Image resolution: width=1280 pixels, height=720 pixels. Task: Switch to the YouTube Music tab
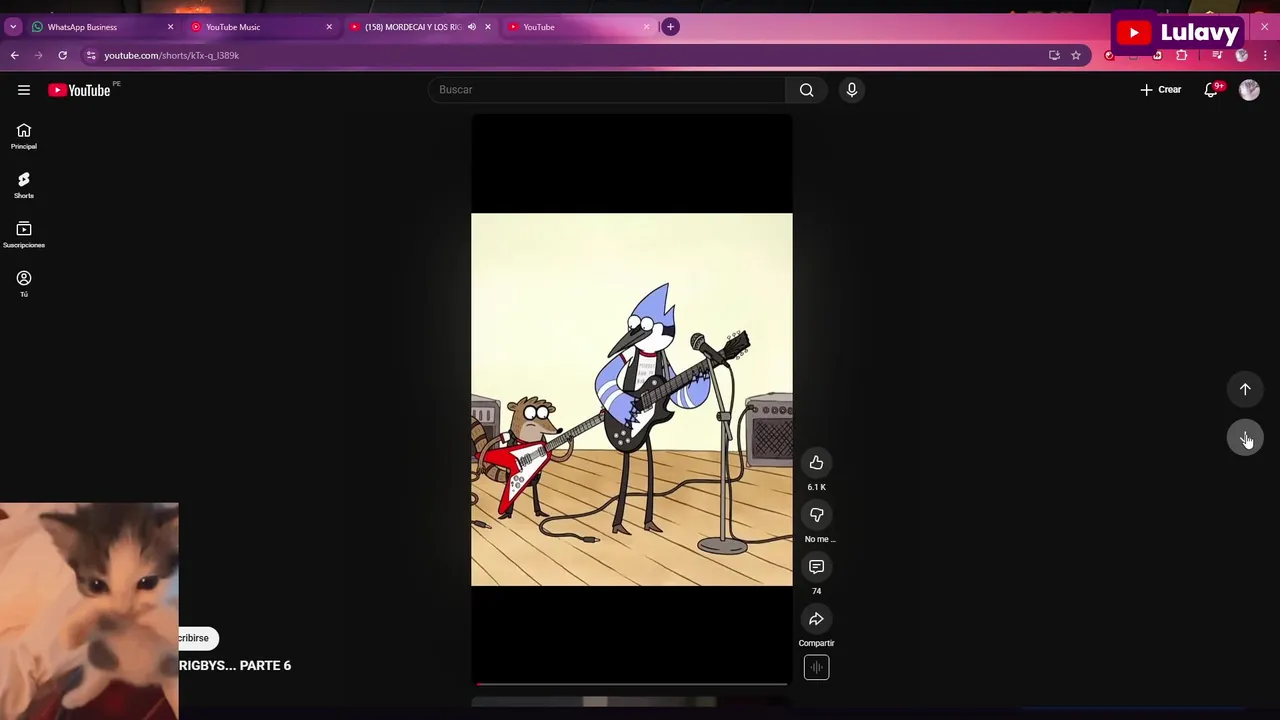258,27
